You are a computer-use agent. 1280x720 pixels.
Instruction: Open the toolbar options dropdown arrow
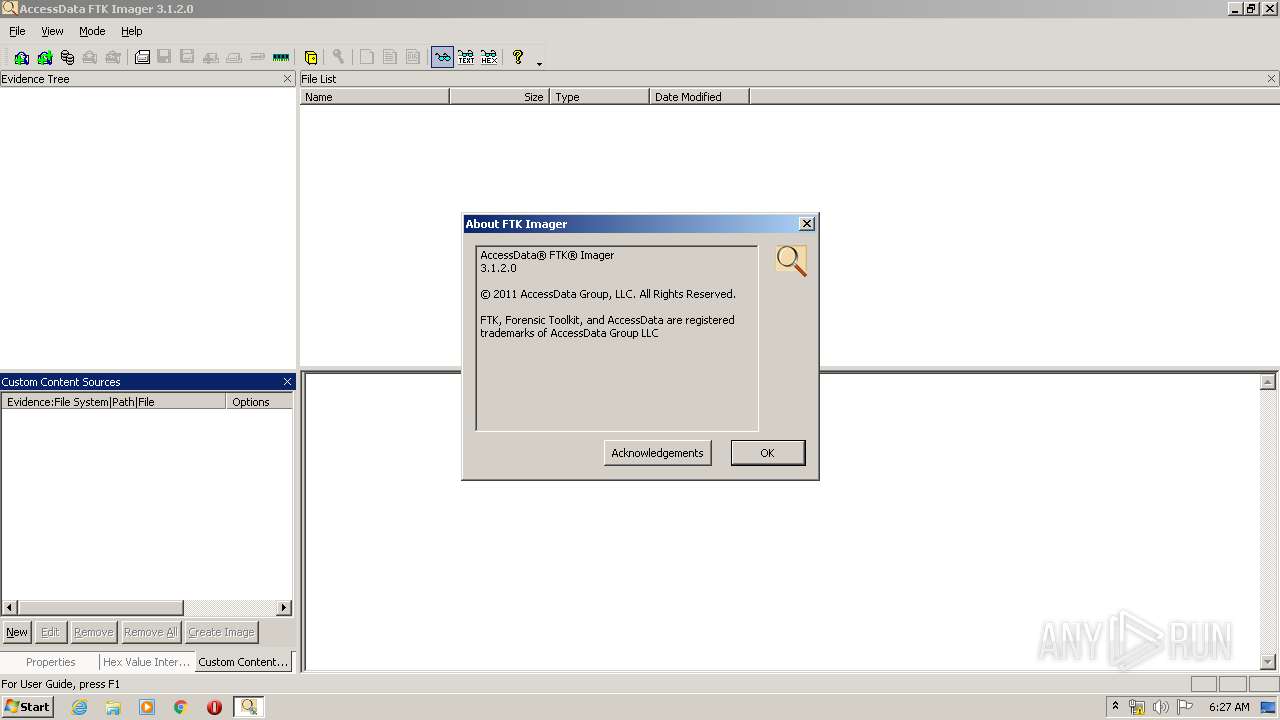tap(539, 63)
